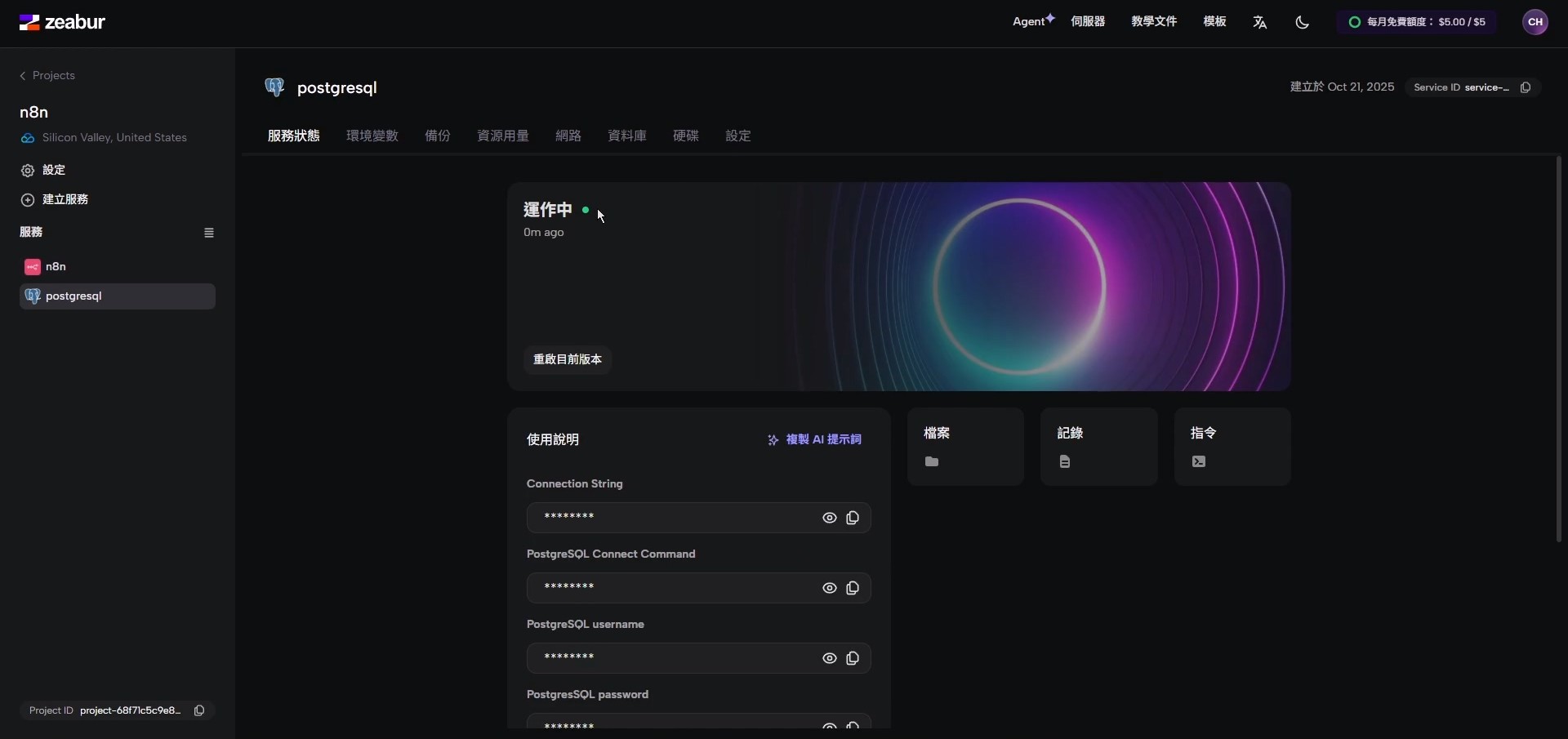
Task: Switch to the 資料庫 tab
Action: click(626, 136)
